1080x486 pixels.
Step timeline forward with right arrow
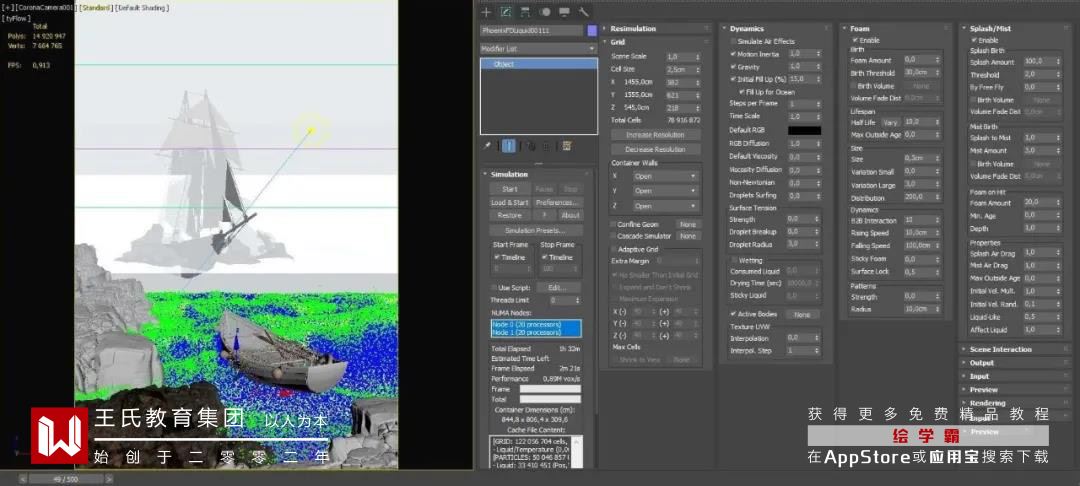(x=109, y=479)
